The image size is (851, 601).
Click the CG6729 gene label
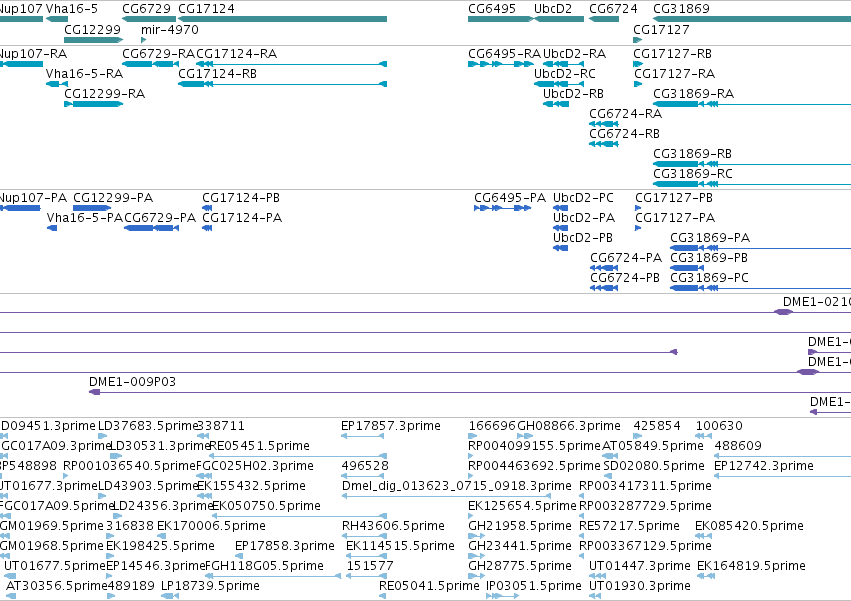[146, 9]
